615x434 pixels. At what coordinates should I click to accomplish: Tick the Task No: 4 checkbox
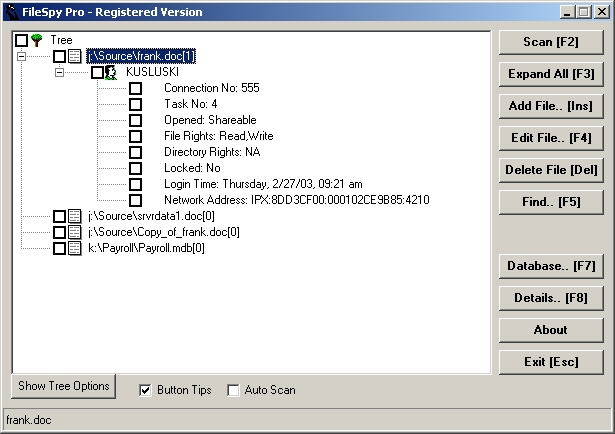pyautogui.click(x=135, y=104)
